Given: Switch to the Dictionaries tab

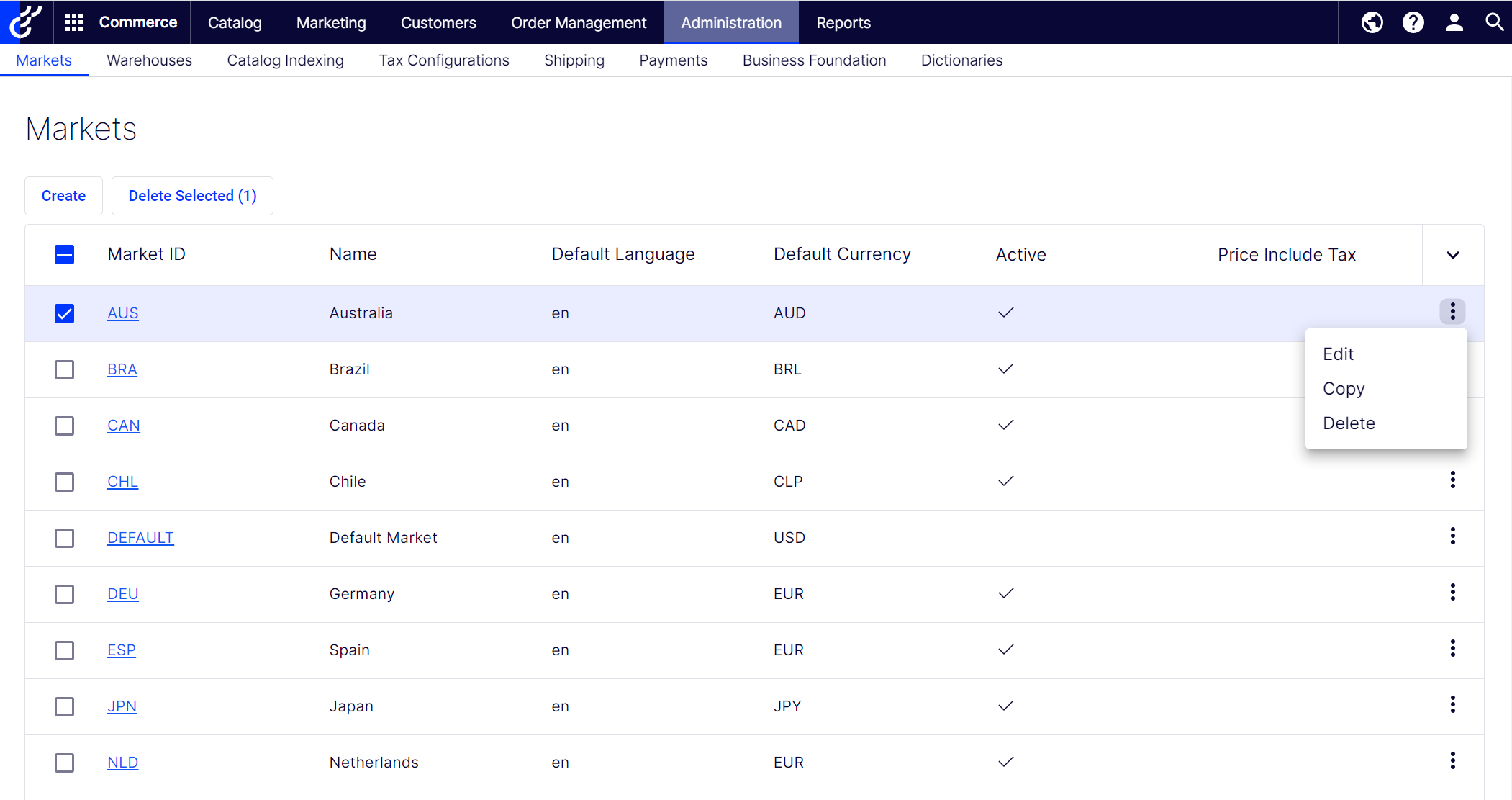Looking at the screenshot, I should (x=961, y=60).
